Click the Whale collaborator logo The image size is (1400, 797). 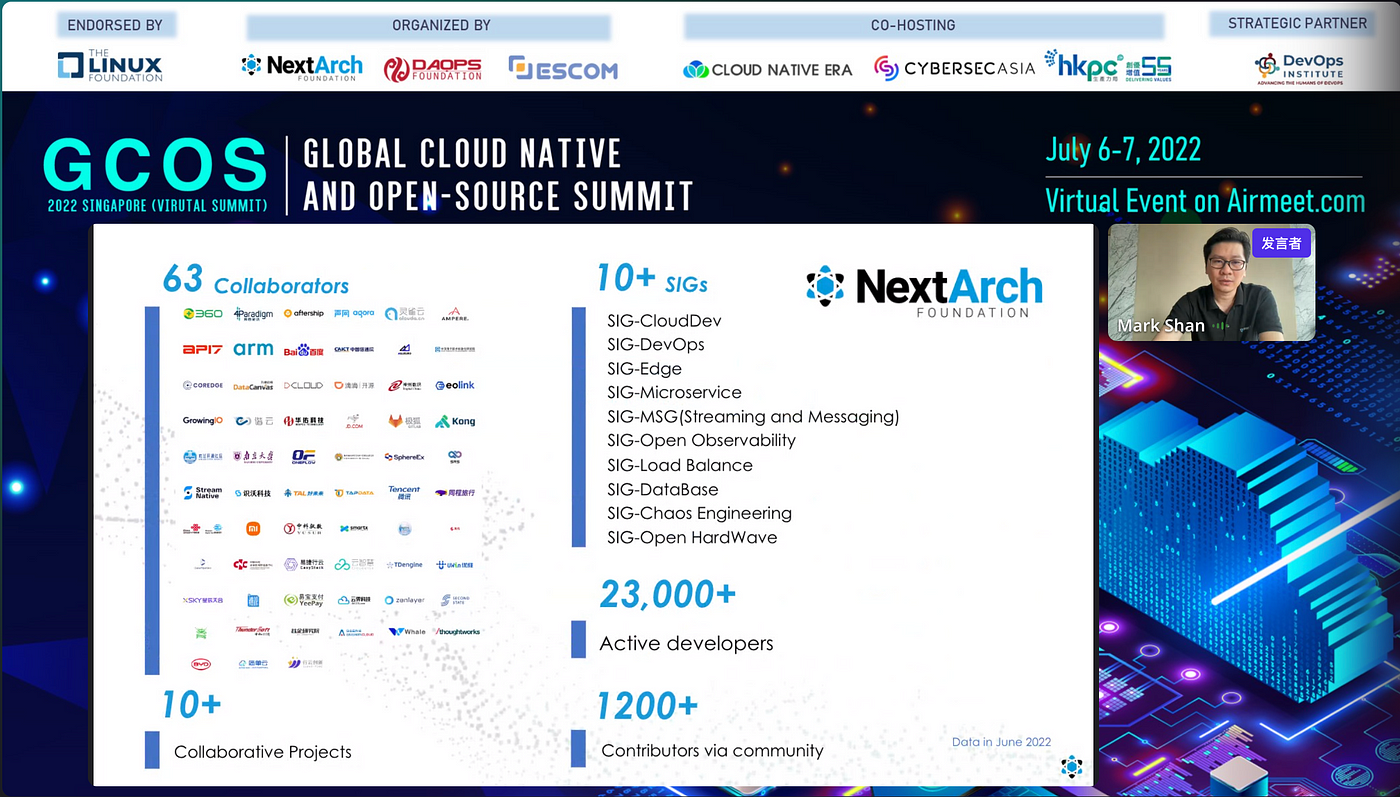pos(407,632)
